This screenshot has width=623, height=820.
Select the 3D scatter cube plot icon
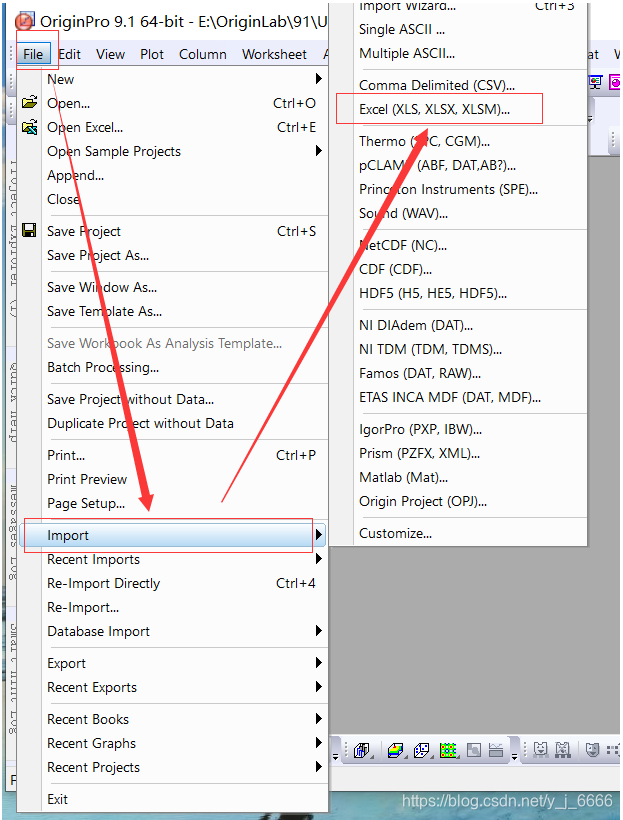click(421, 750)
